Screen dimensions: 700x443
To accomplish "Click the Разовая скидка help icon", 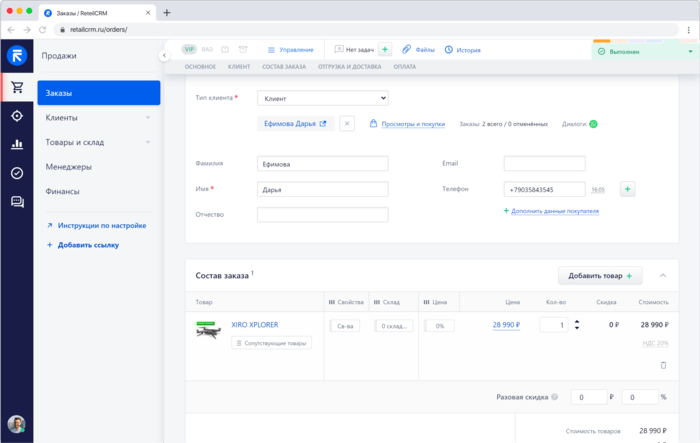I will 554,397.
